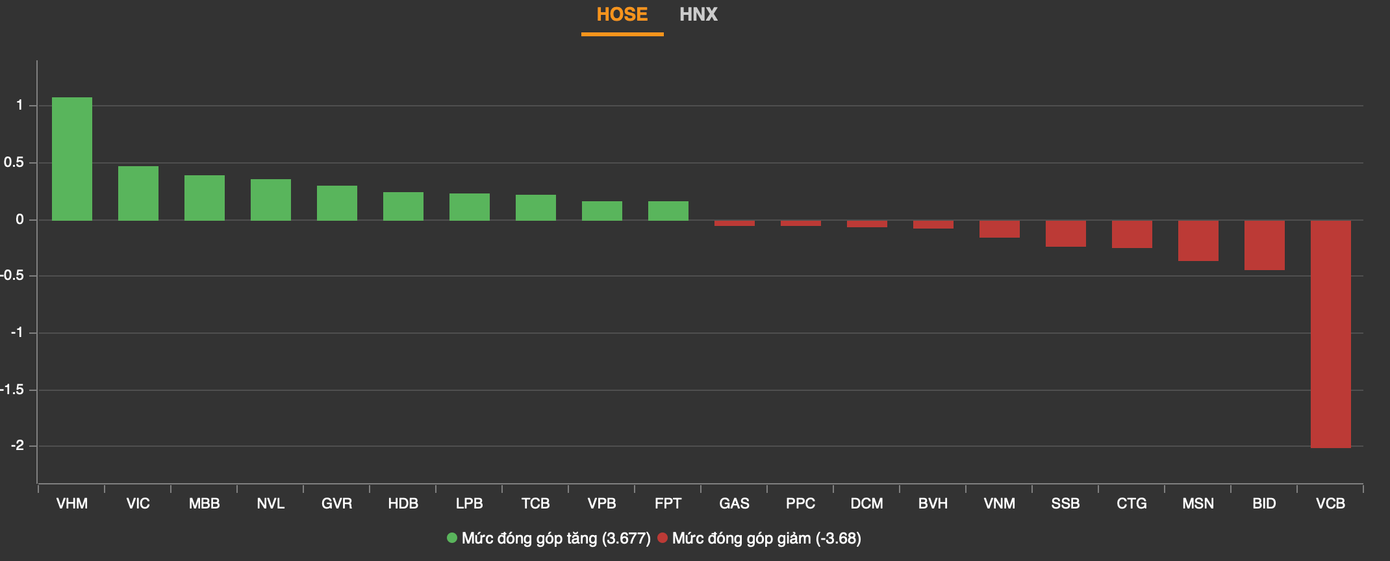Switch to the HNX tab

698,15
